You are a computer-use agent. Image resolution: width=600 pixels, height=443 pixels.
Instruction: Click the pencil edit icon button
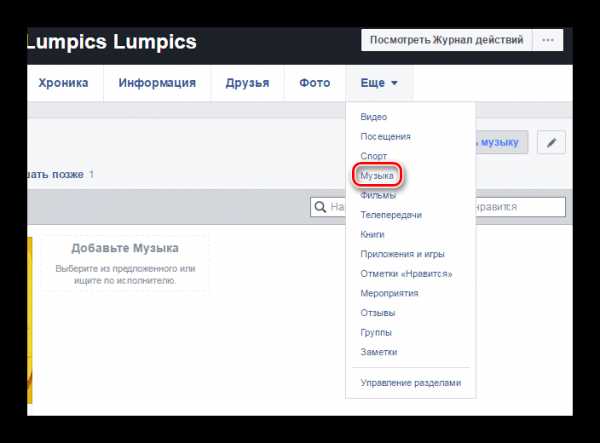click(551, 143)
